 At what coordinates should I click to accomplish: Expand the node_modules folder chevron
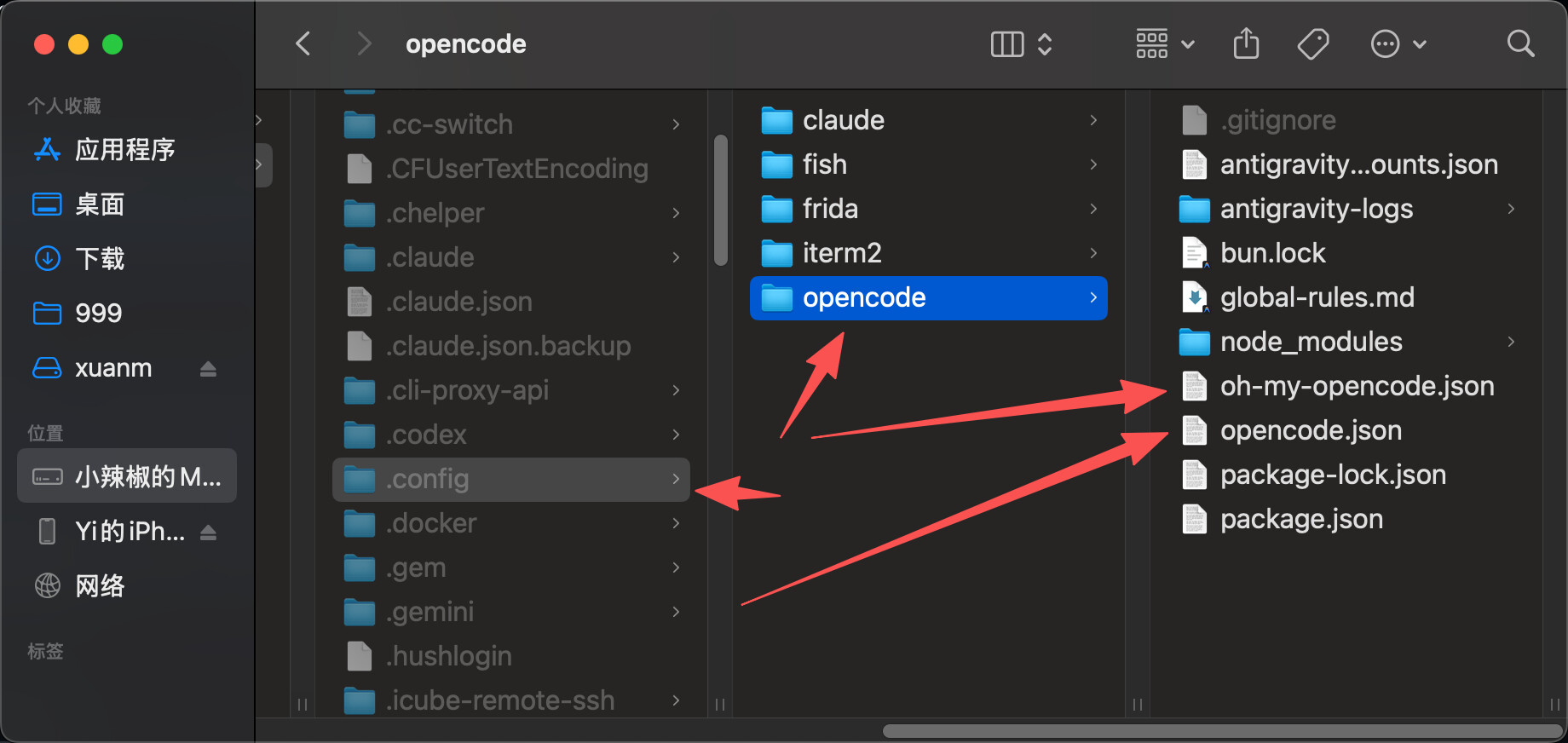click(1511, 342)
